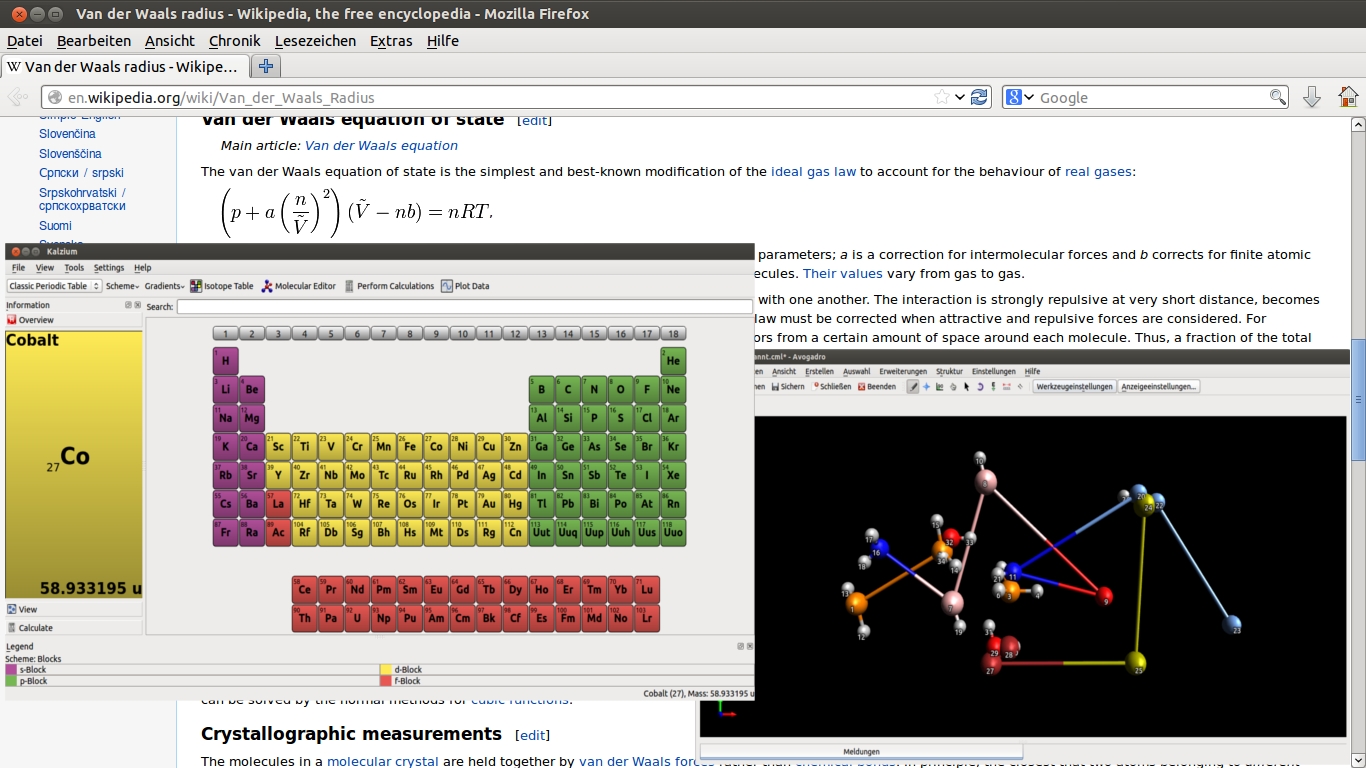Screen dimensions: 1366x768
Task: Expand the Gradients dropdown in Kalzium
Action: coord(164,286)
